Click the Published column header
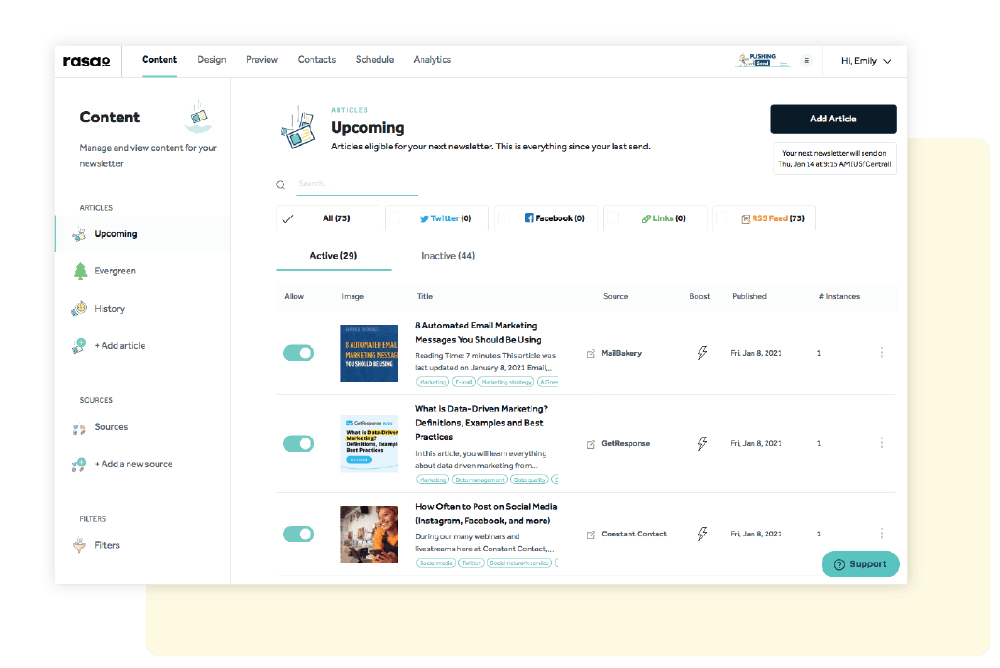The height and width of the screenshot is (668, 1000). pyautogui.click(x=749, y=297)
